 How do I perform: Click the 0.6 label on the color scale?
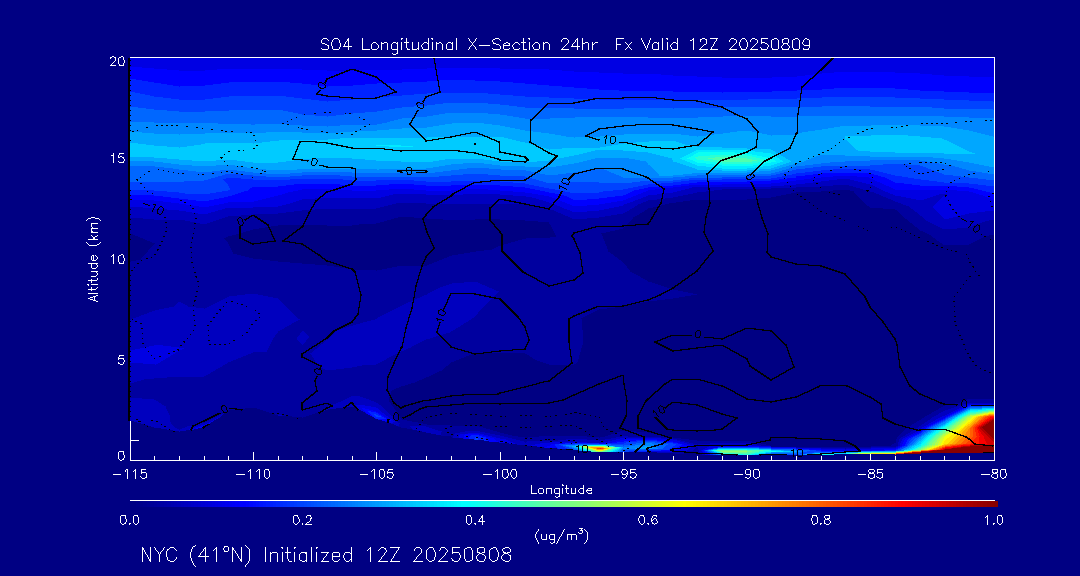[648, 520]
